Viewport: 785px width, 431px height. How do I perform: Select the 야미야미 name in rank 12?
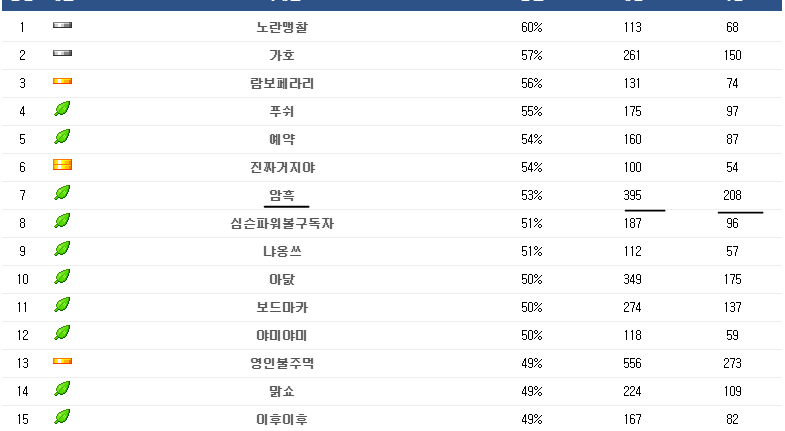click(282, 336)
